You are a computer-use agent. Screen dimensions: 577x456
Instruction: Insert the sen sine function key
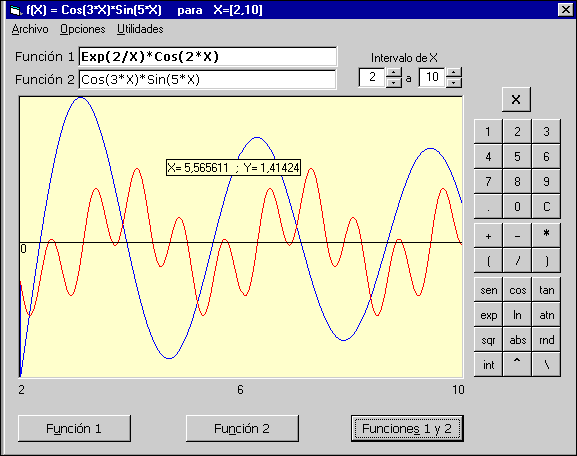[488, 290]
